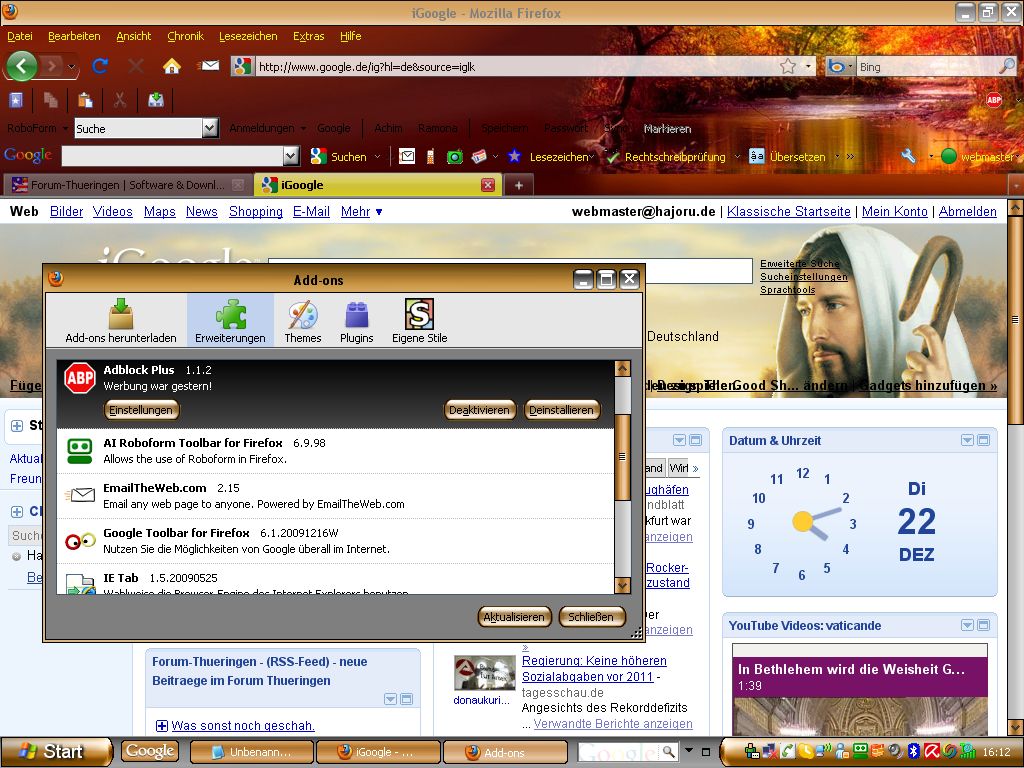Image resolution: width=1024 pixels, height=768 pixels.
Task: Click the page scrollbar down arrow of the browser
Action: pos(1015,726)
